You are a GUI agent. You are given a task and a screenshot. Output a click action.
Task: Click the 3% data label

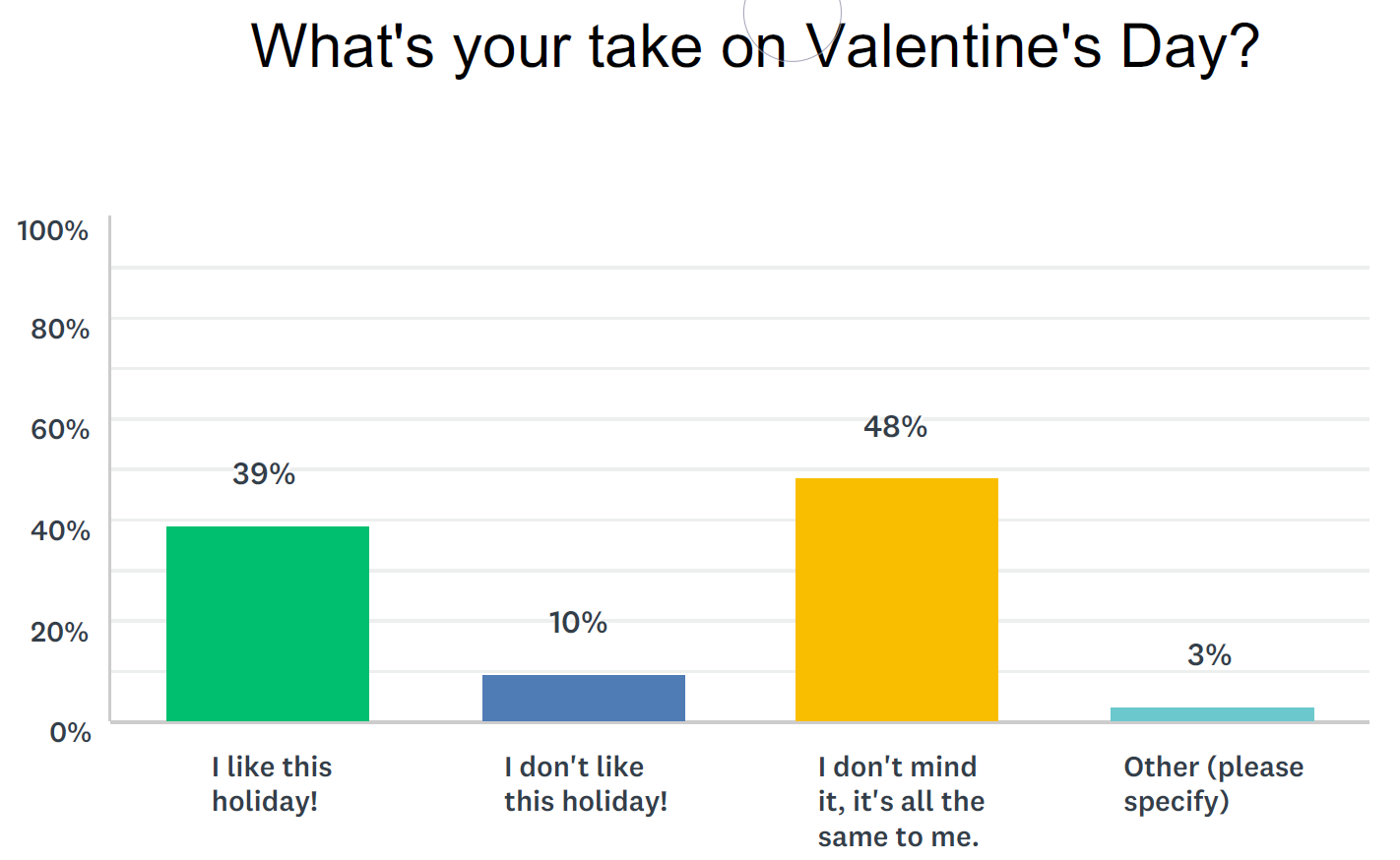tap(1209, 655)
